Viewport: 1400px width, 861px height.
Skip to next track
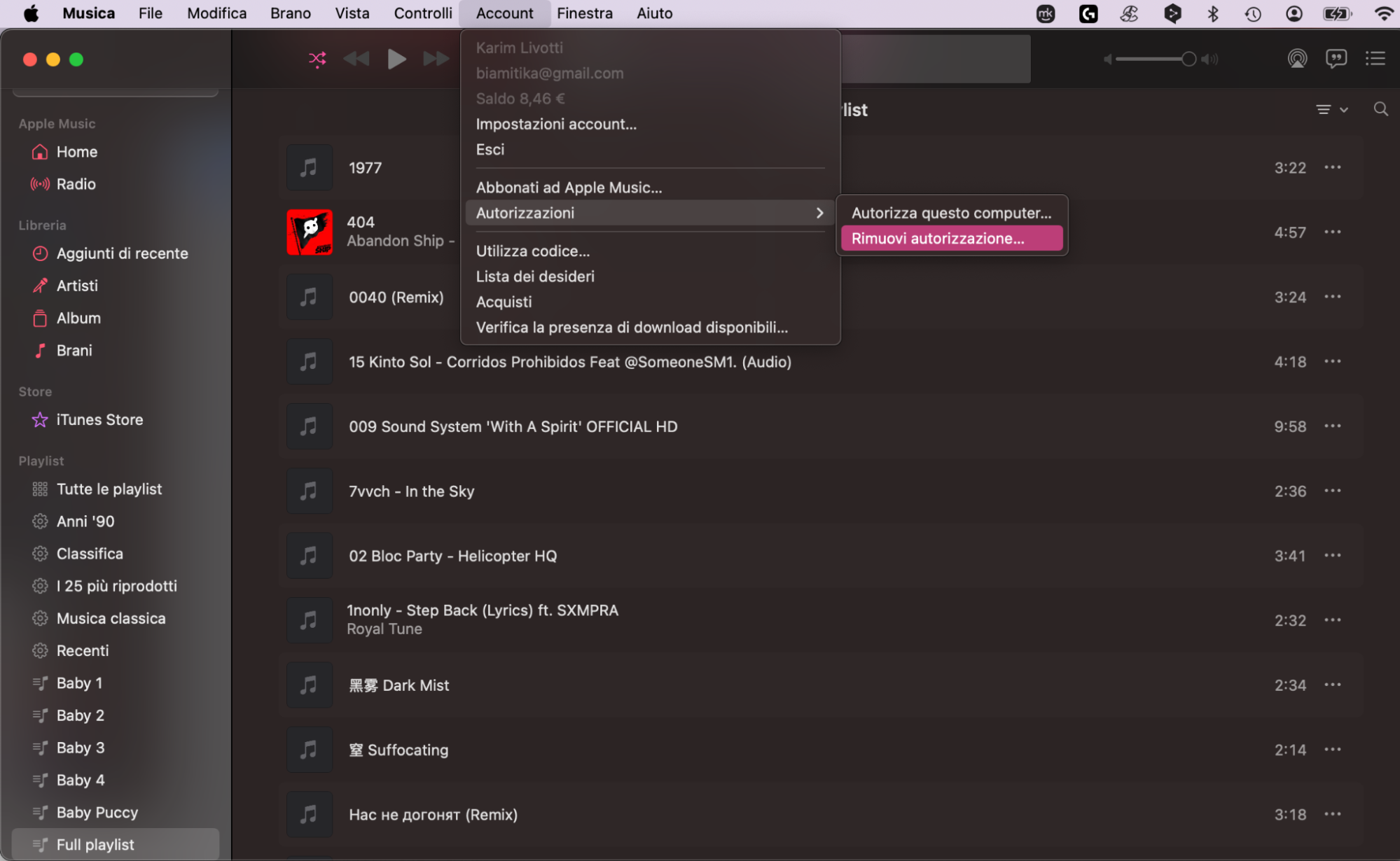[x=436, y=59]
